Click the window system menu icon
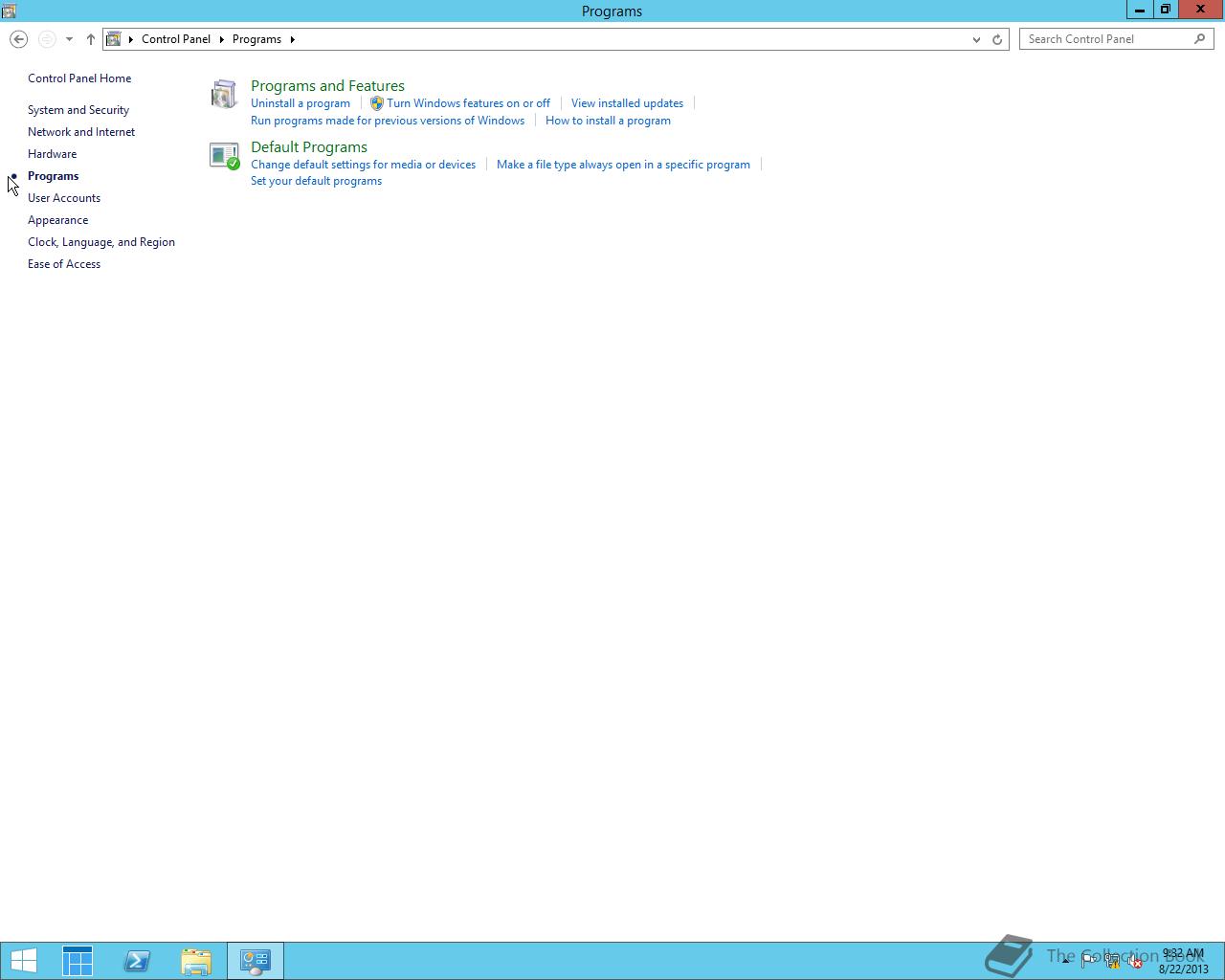1225x980 pixels. click(9, 11)
